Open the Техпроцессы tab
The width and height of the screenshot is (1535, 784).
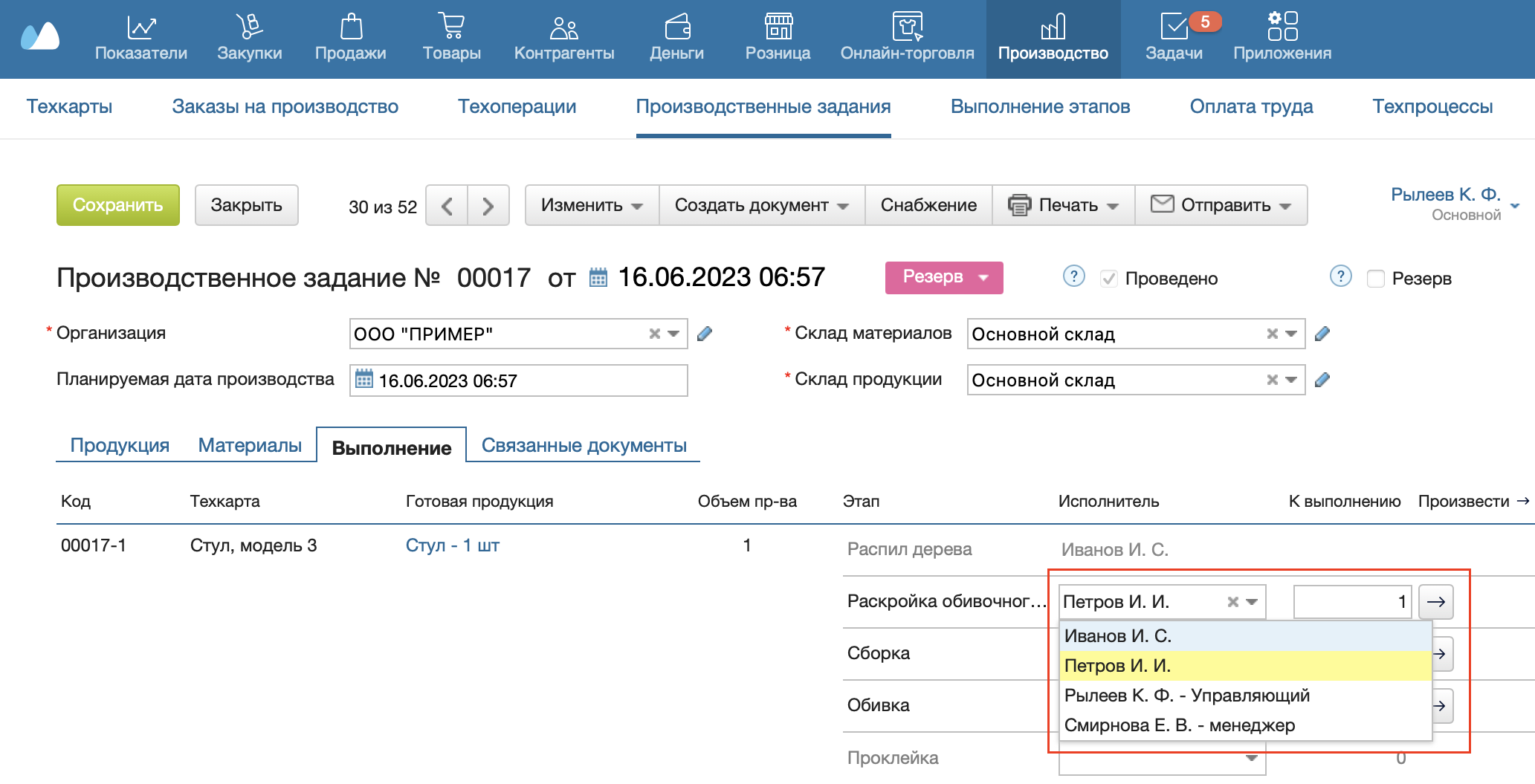(1432, 106)
